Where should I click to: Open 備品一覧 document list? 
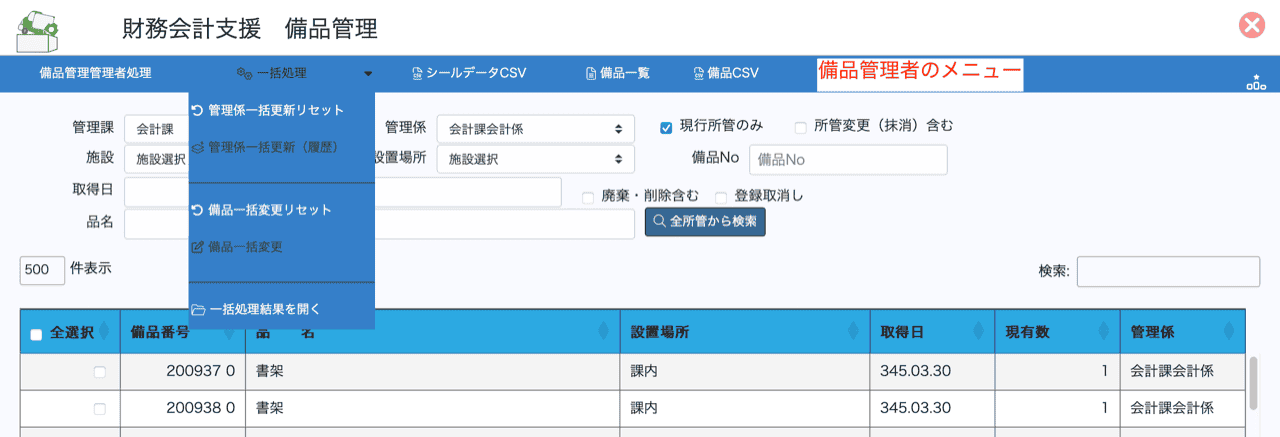point(618,73)
